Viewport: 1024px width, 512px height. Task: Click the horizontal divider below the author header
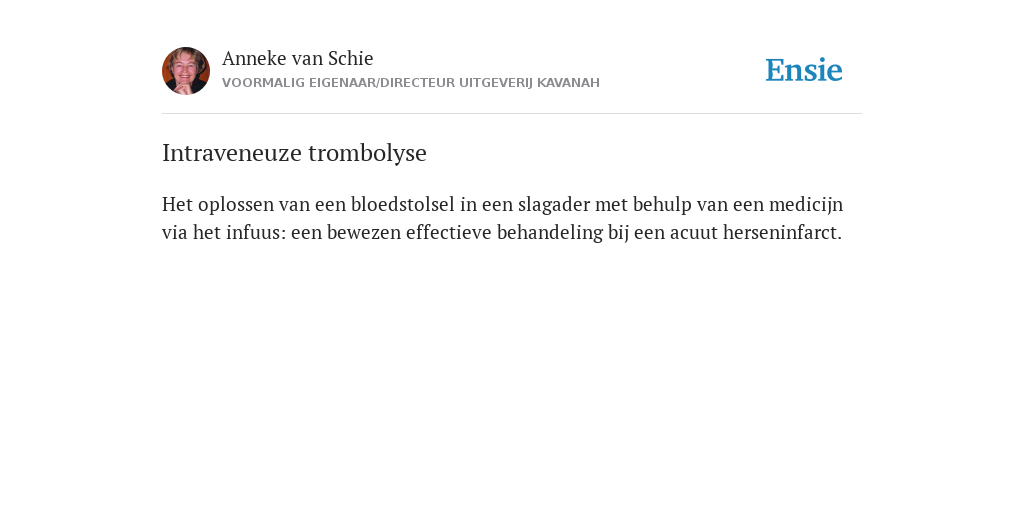point(512,114)
